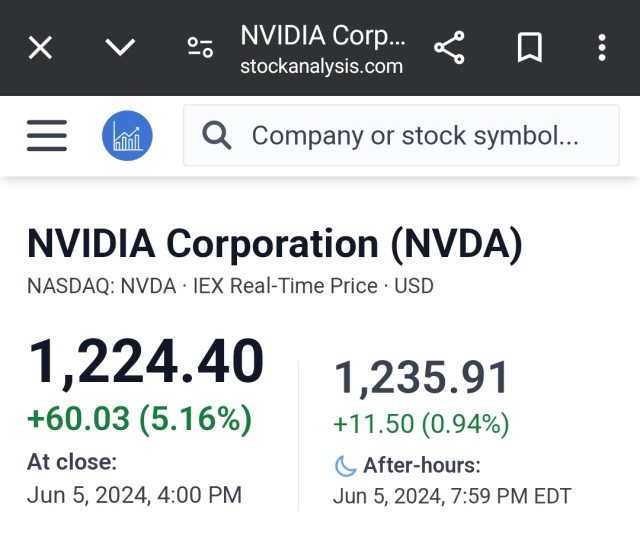The height and width of the screenshot is (536, 640).
Task: Tap the NVIDIA Corp page title
Action: (x=323, y=36)
